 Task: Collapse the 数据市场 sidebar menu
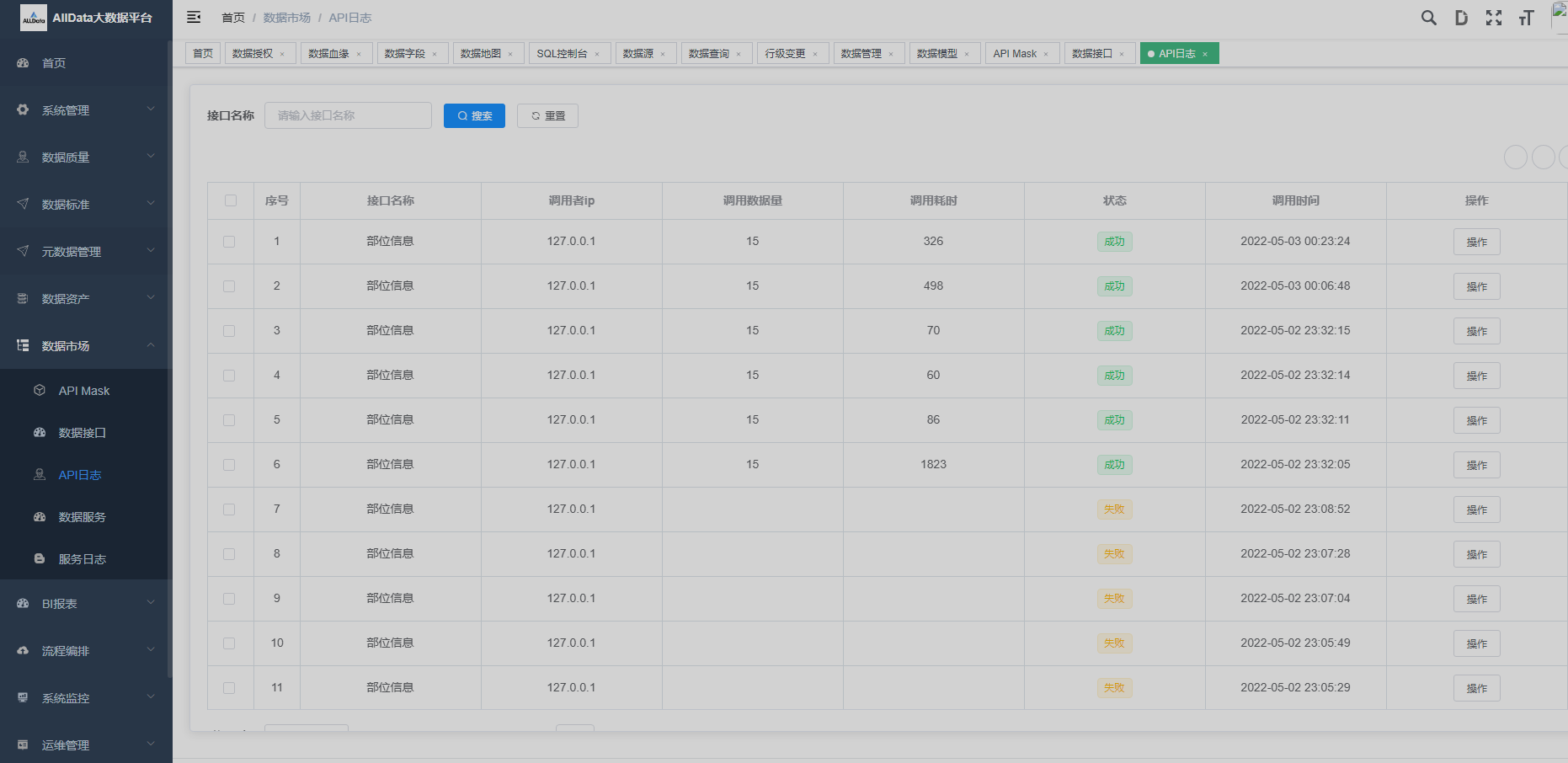84,346
